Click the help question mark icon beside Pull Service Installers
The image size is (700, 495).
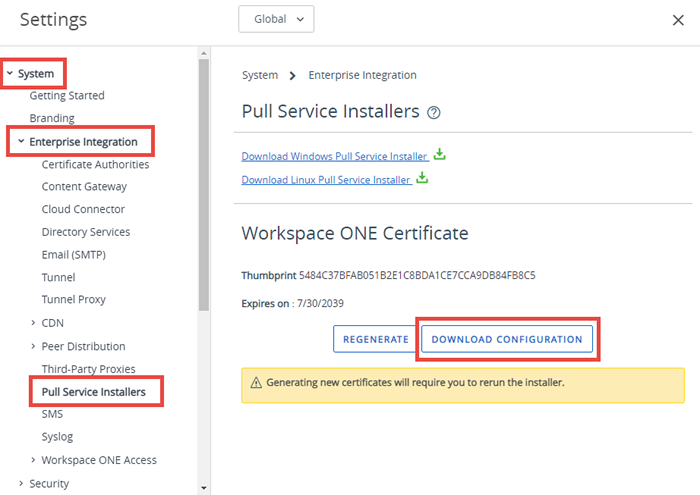(433, 112)
